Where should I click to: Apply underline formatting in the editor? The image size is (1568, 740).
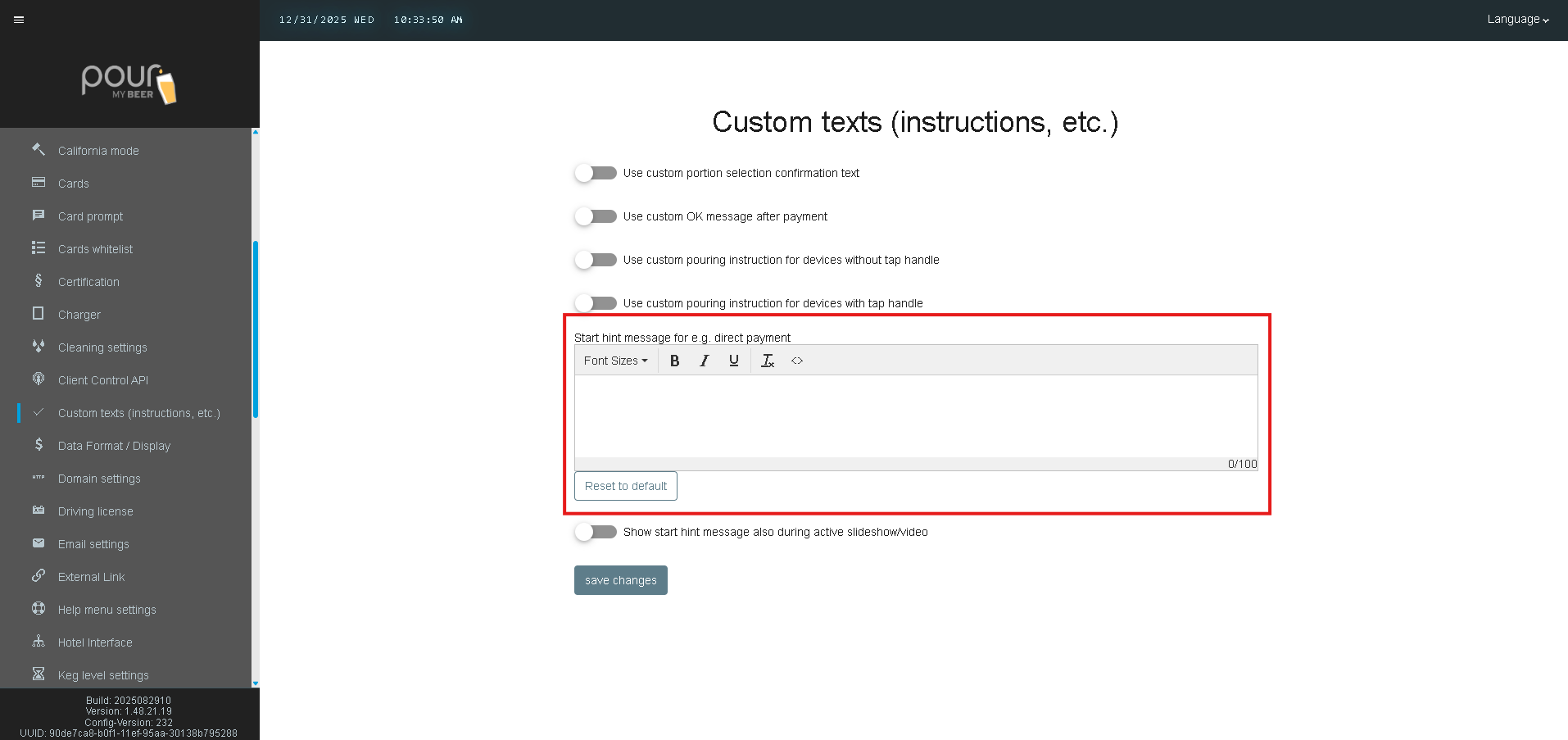(733, 361)
